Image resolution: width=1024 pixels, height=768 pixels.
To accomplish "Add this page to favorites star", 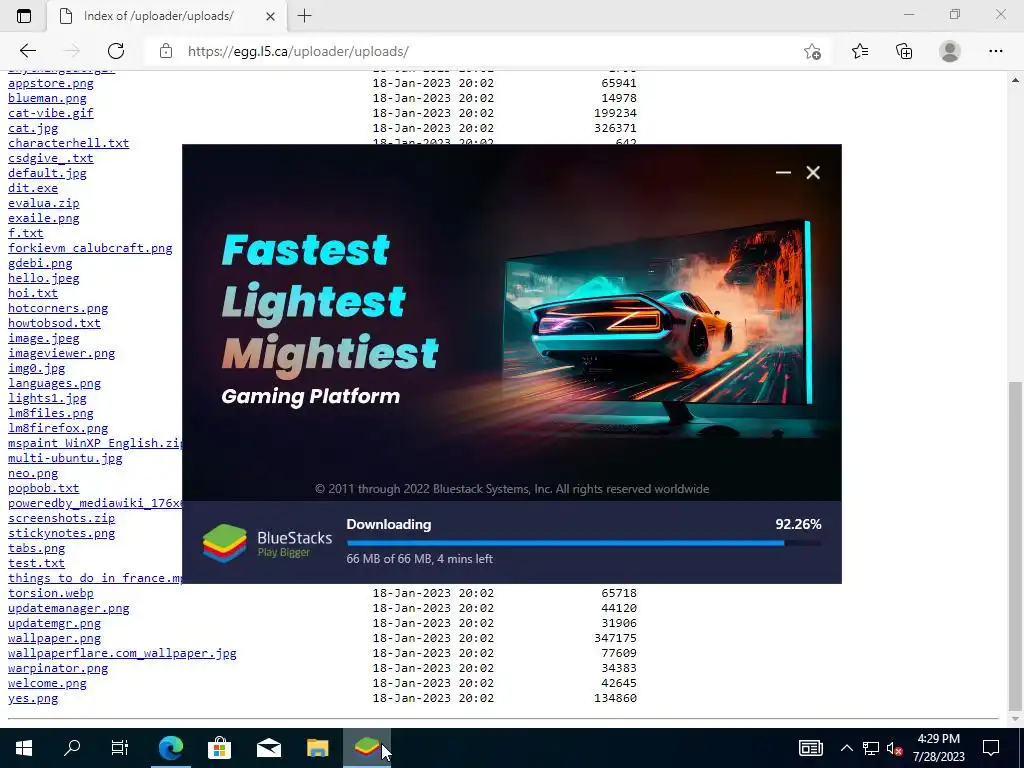I will pyautogui.click(x=812, y=51).
